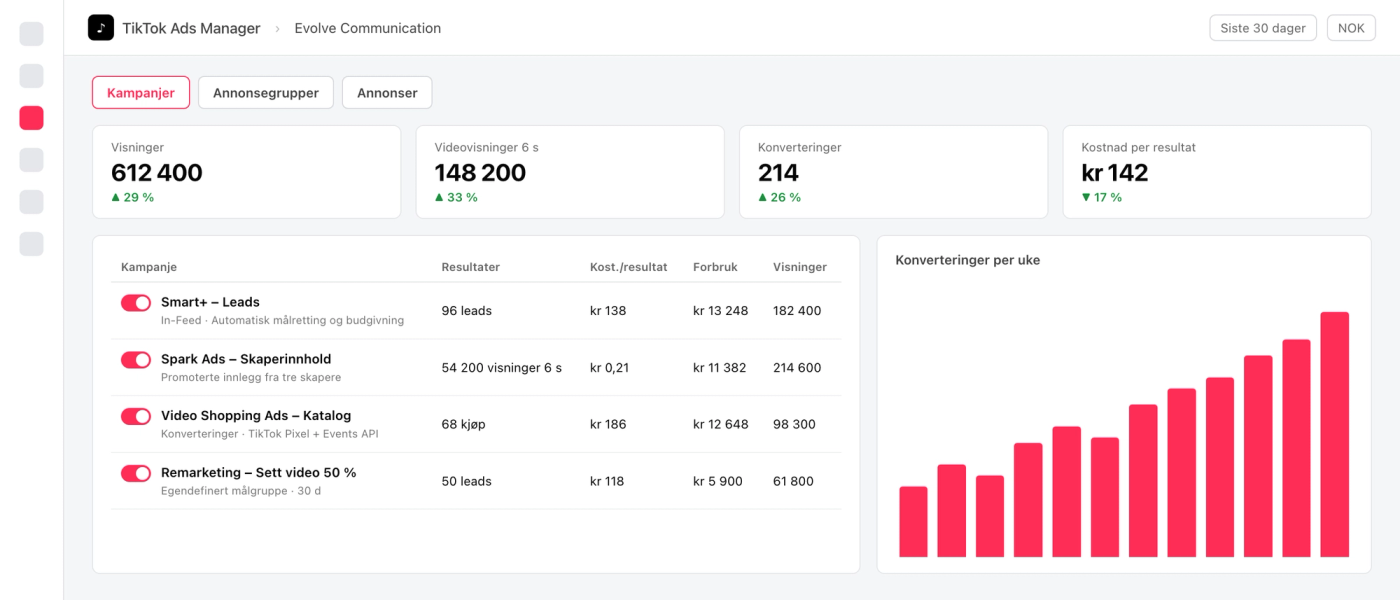1400x600 pixels.
Task: Select the 98 300 impressions cell
Action: [x=794, y=424]
